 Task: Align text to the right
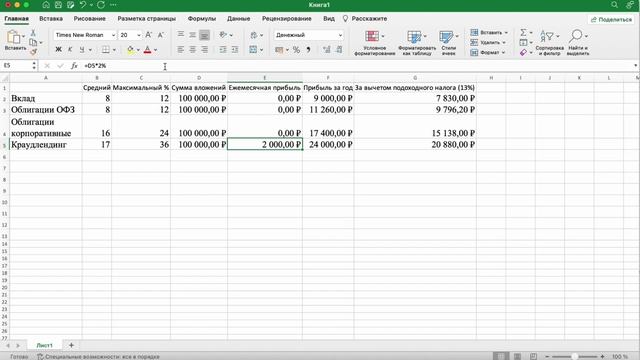(204, 49)
